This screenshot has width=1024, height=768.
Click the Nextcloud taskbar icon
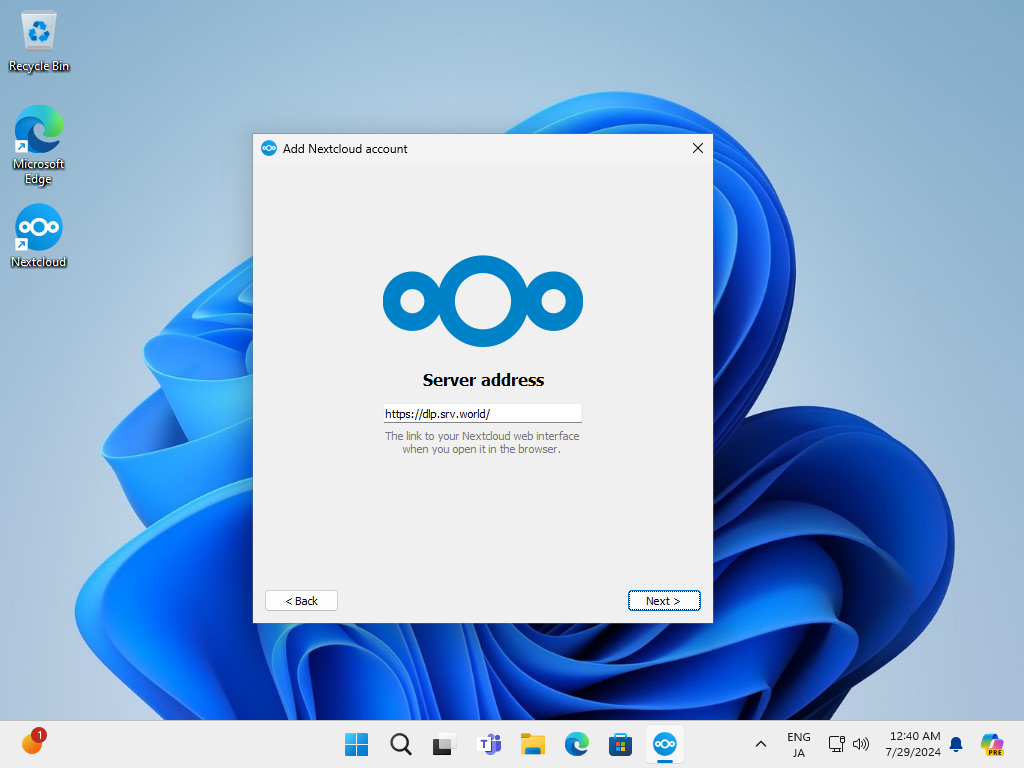(664, 744)
